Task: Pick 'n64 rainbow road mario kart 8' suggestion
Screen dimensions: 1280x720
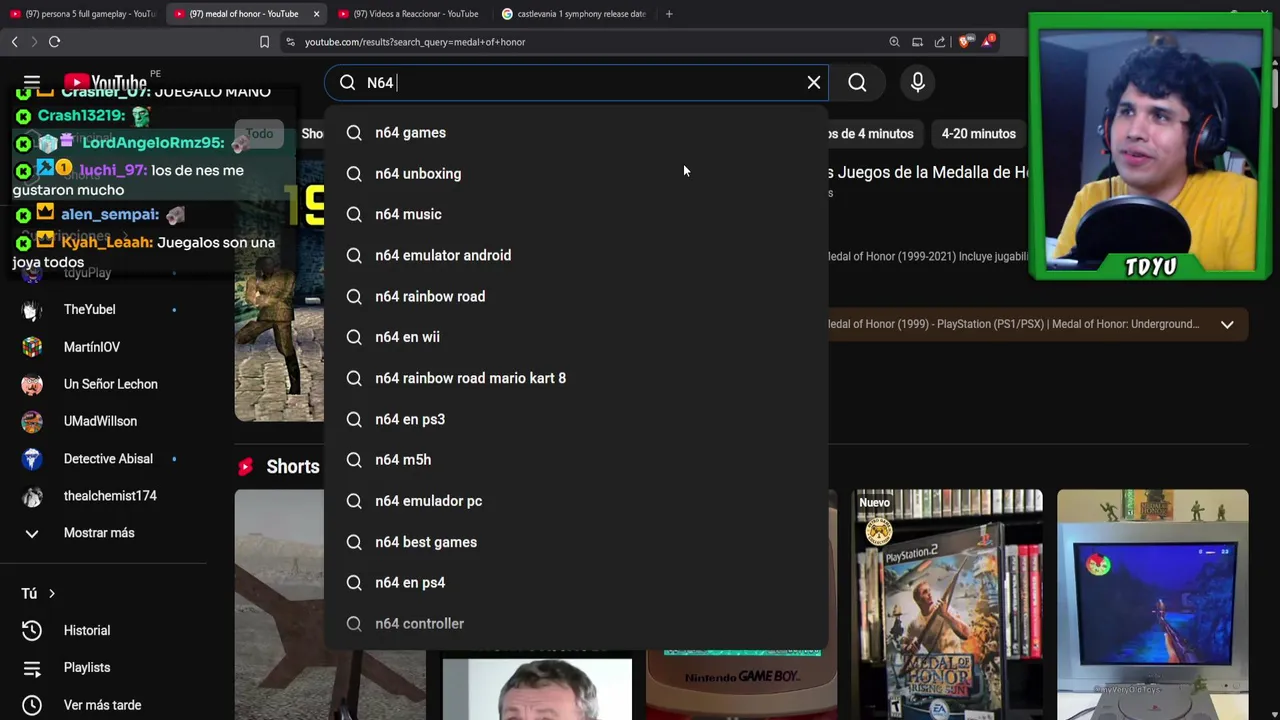Action: pos(576,378)
